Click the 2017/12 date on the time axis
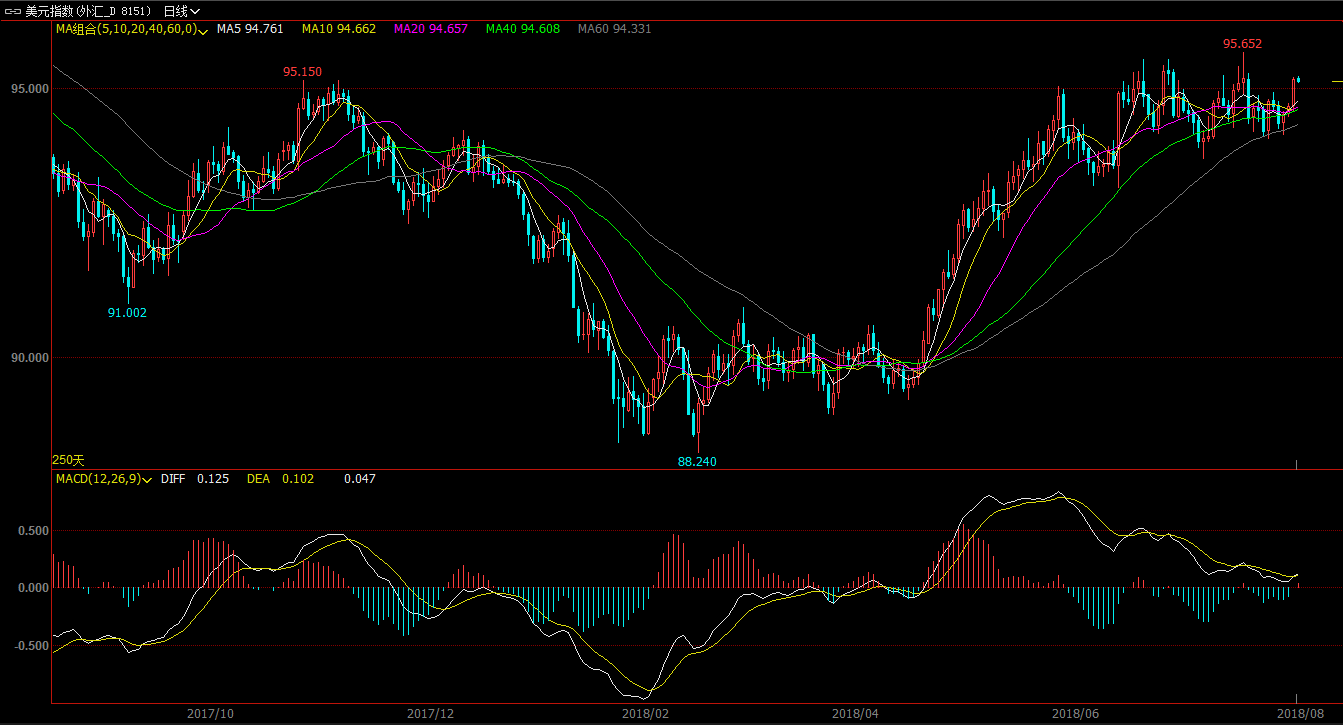Viewport: 1343px width, 725px height. tap(431, 714)
